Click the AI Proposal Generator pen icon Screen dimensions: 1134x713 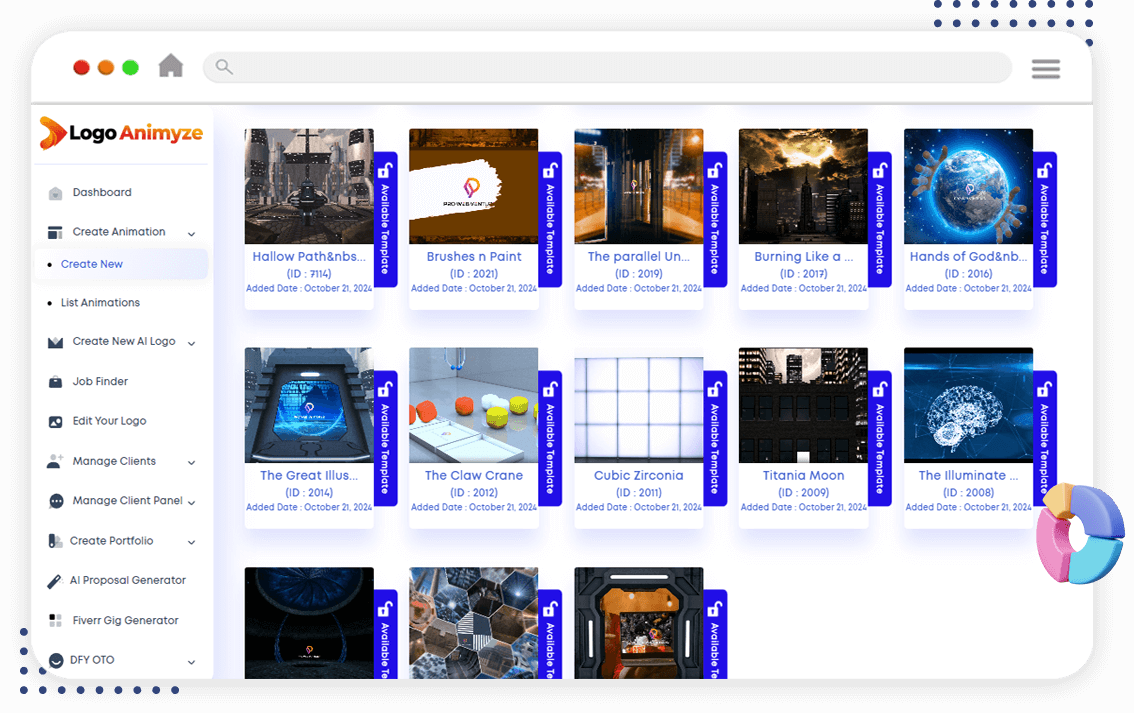pyautogui.click(x=54, y=581)
